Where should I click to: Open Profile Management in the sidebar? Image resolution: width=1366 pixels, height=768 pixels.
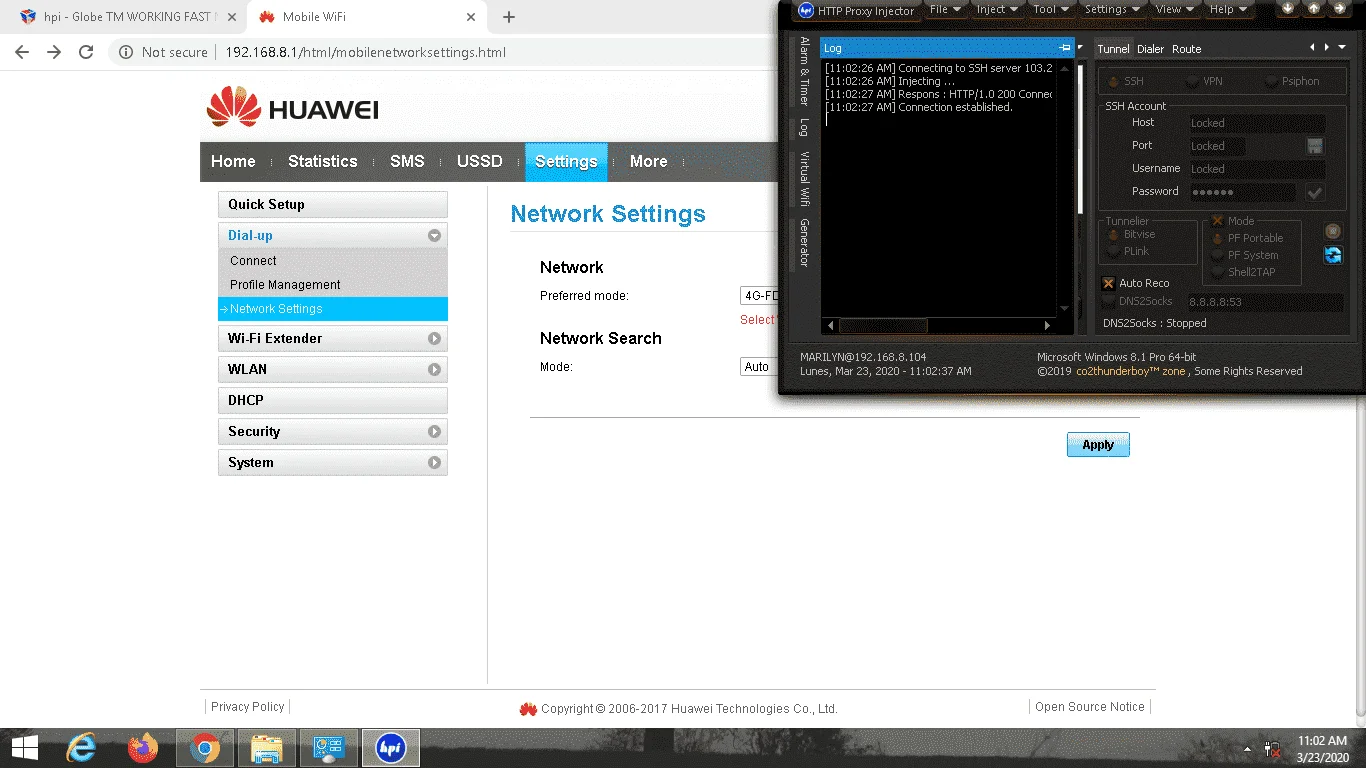[285, 285]
